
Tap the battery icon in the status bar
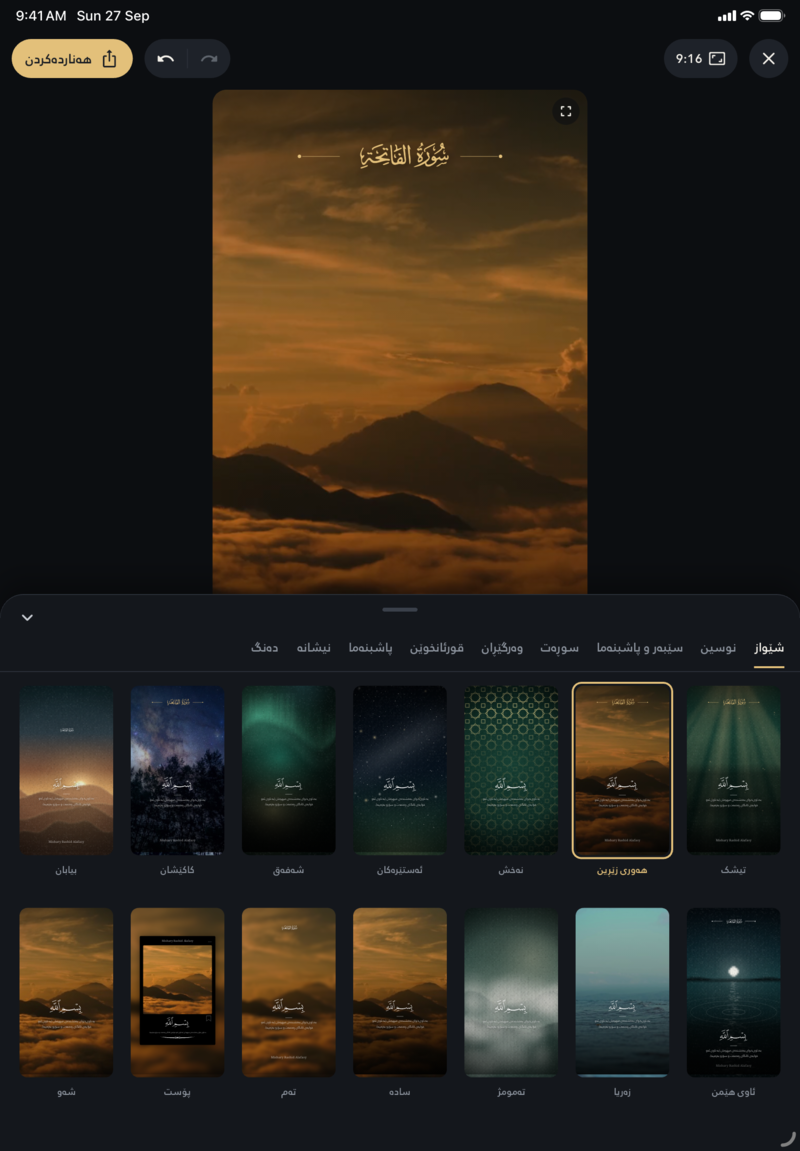point(772,15)
